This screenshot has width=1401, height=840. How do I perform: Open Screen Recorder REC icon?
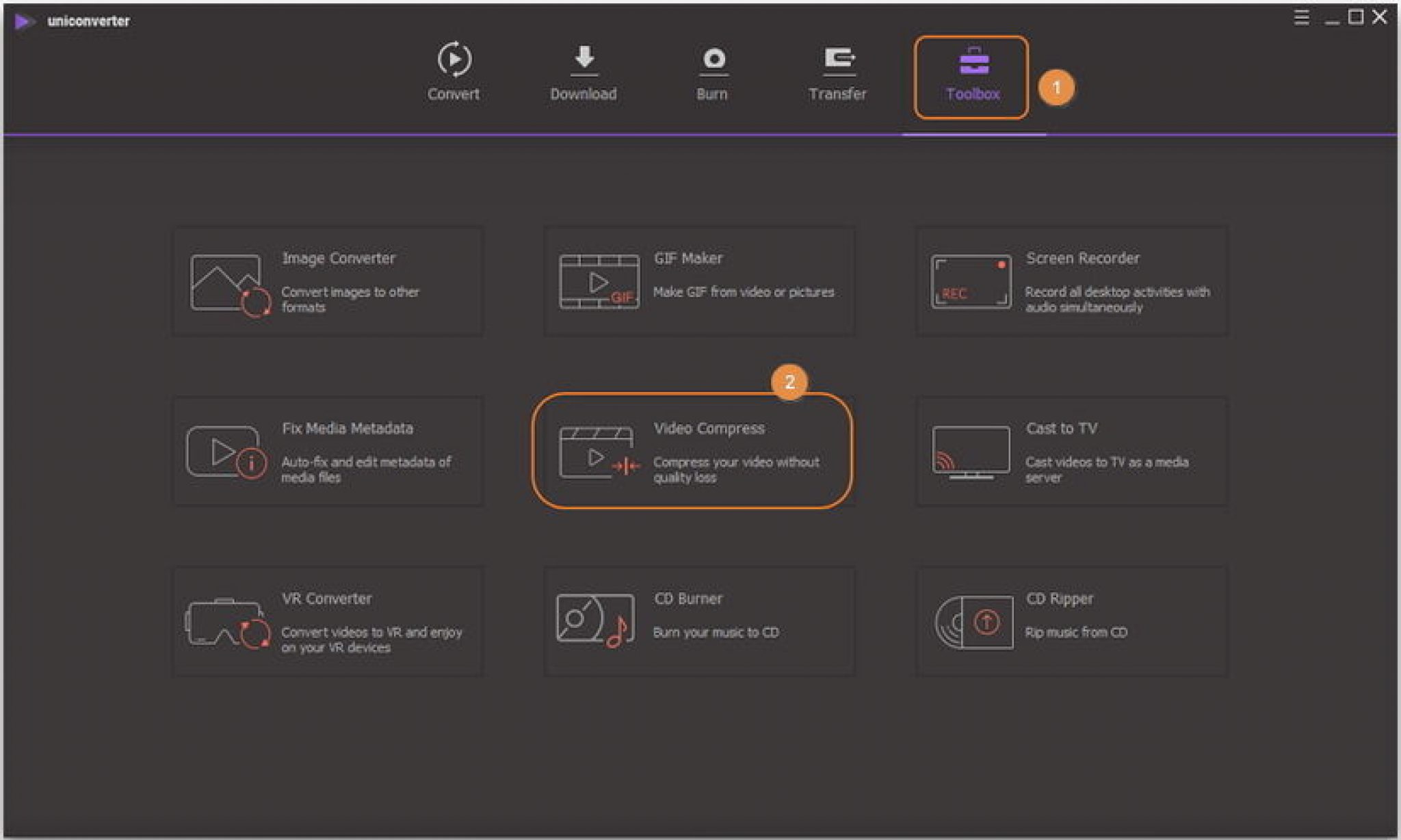point(970,282)
